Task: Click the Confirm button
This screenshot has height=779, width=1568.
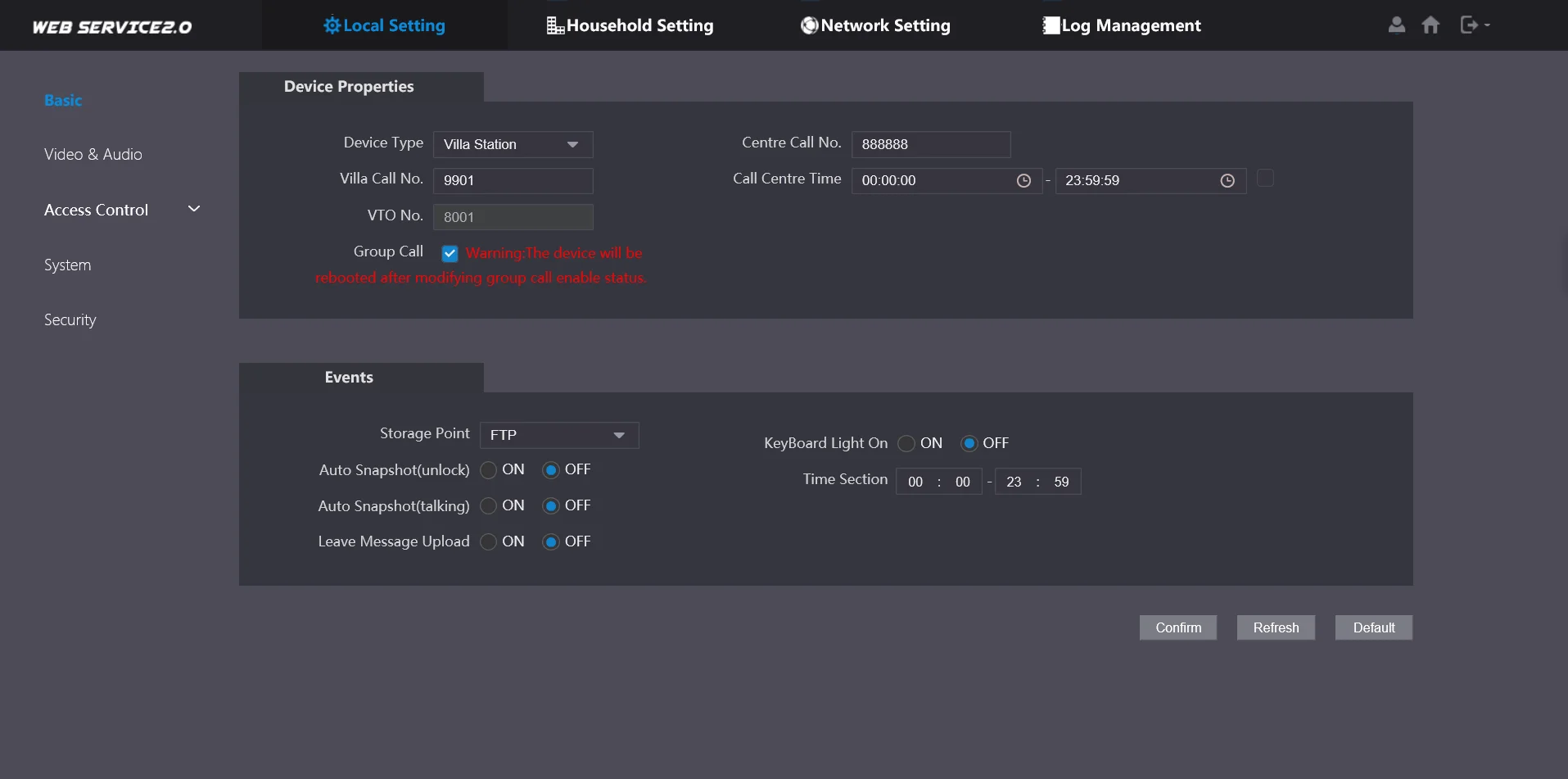Action: click(x=1178, y=628)
